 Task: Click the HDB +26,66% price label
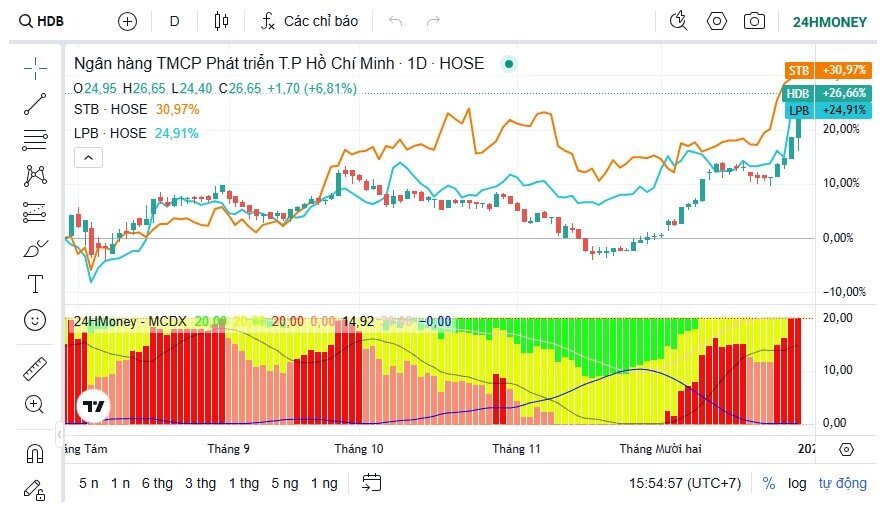tap(827, 93)
